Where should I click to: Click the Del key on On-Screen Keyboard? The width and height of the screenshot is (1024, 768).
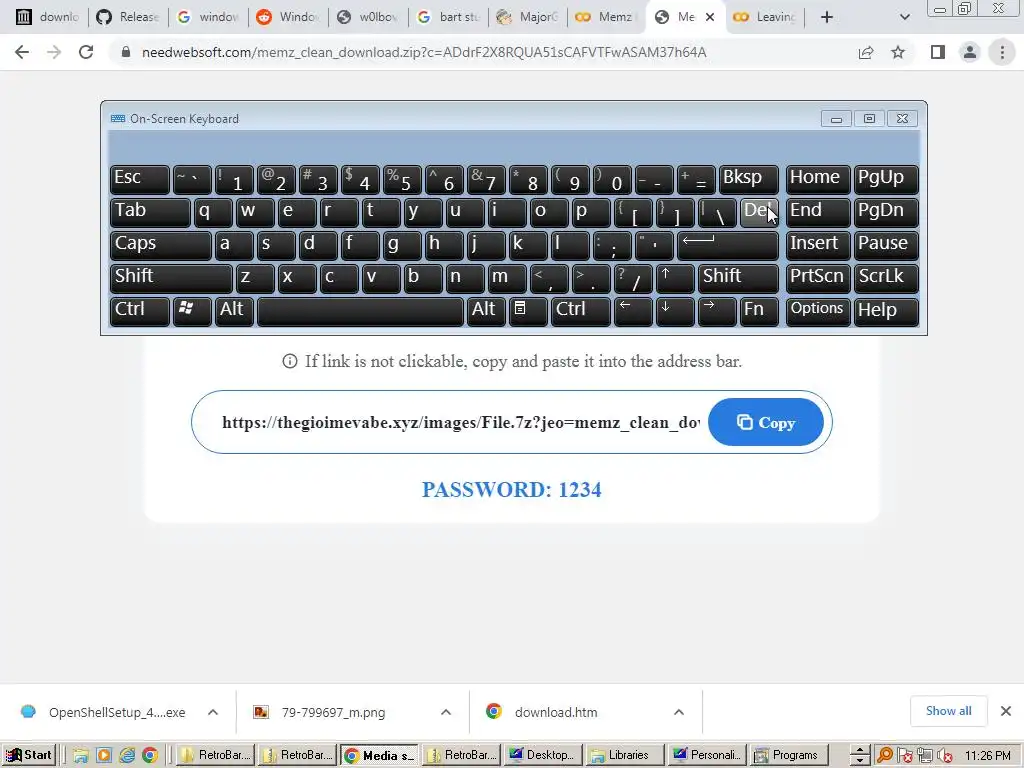click(759, 212)
